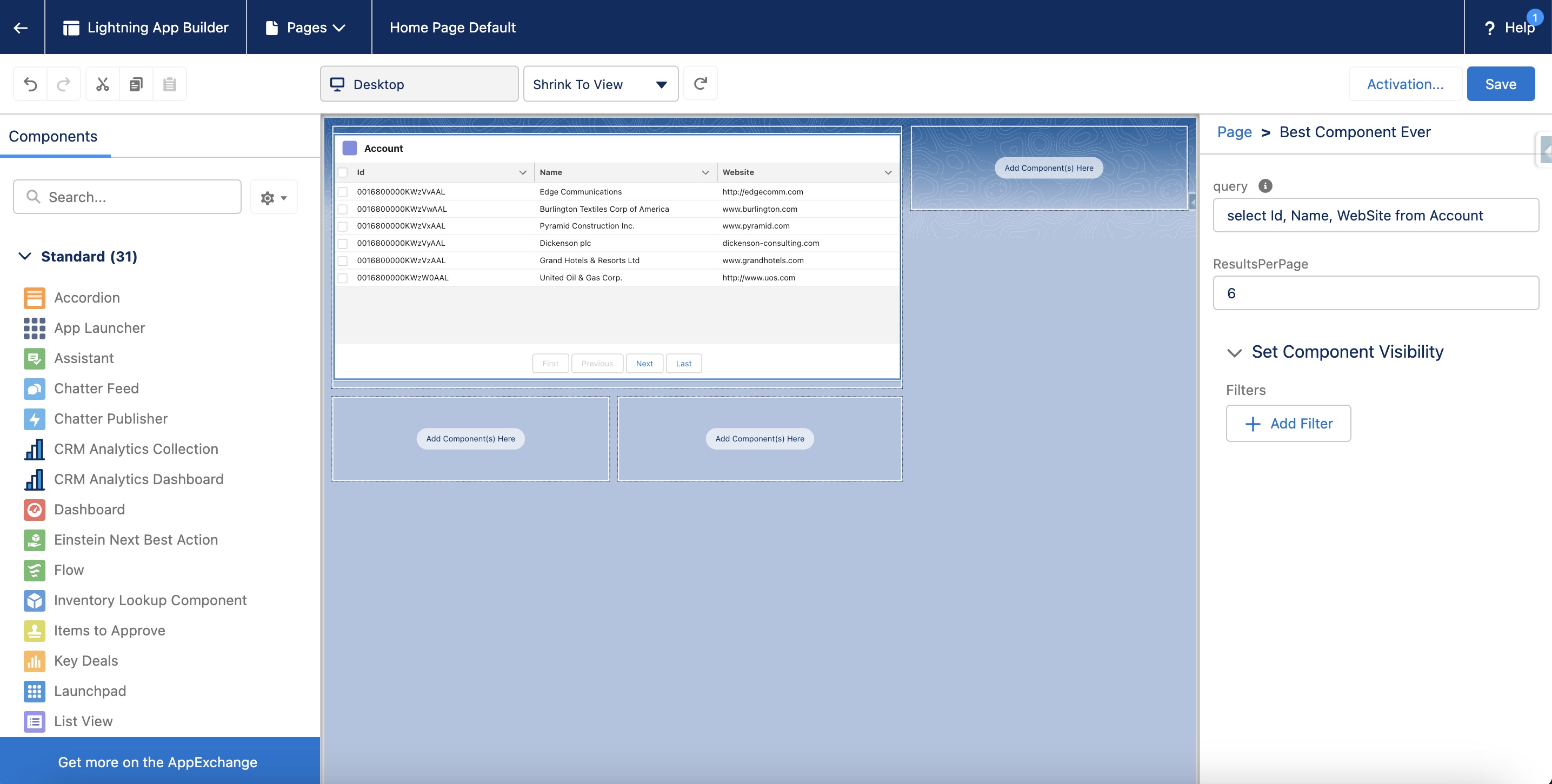Screen dimensions: 1552x784
Task: Click Lightning App Builder in the header
Action: (145, 27)
